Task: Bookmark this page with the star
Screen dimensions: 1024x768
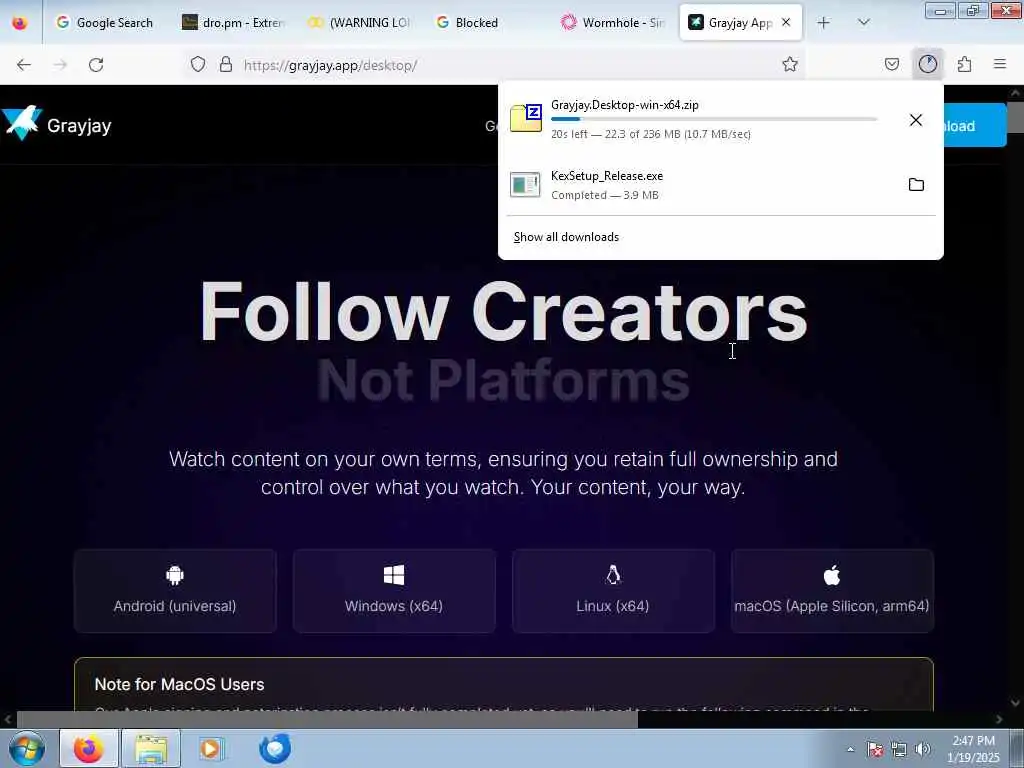Action: (x=790, y=64)
